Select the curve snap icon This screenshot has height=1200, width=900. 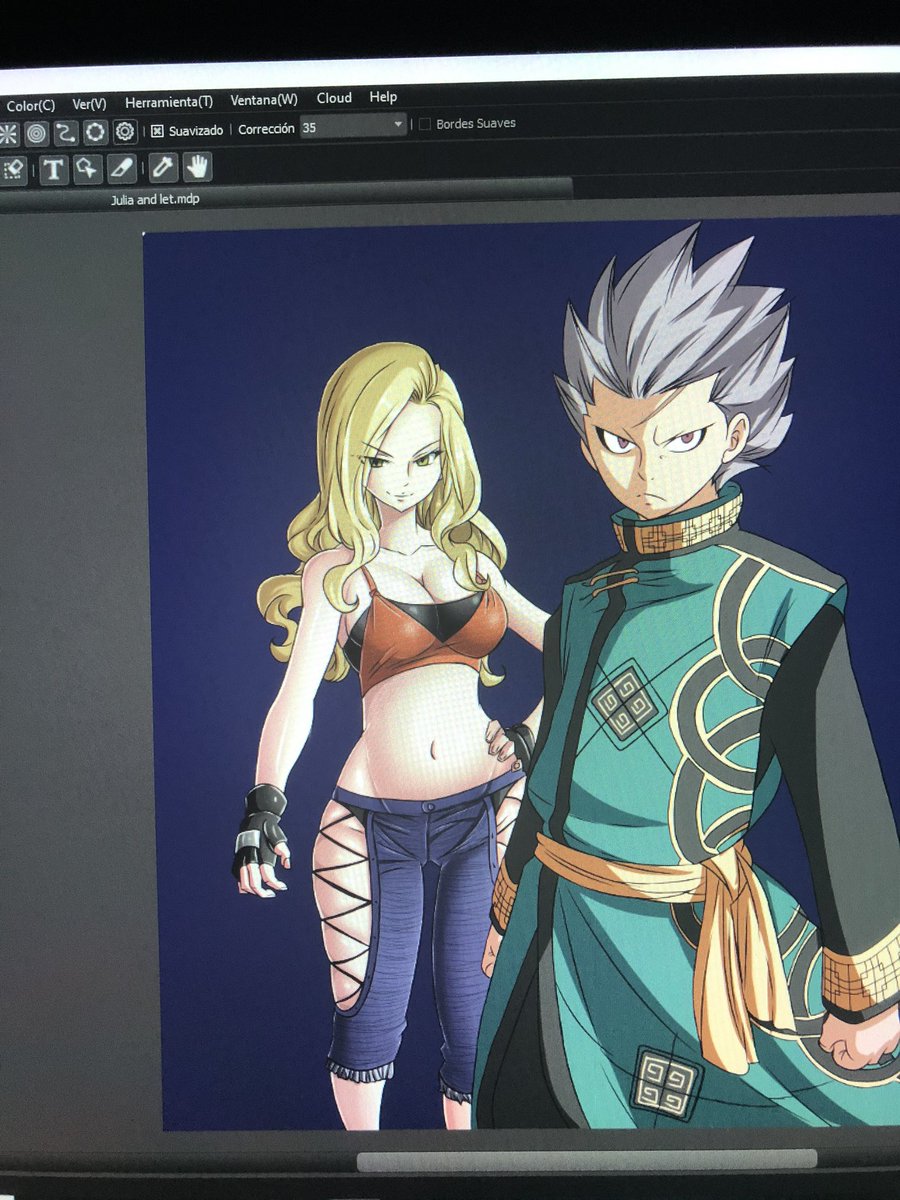pyautogui.click(x=66, y=132)
